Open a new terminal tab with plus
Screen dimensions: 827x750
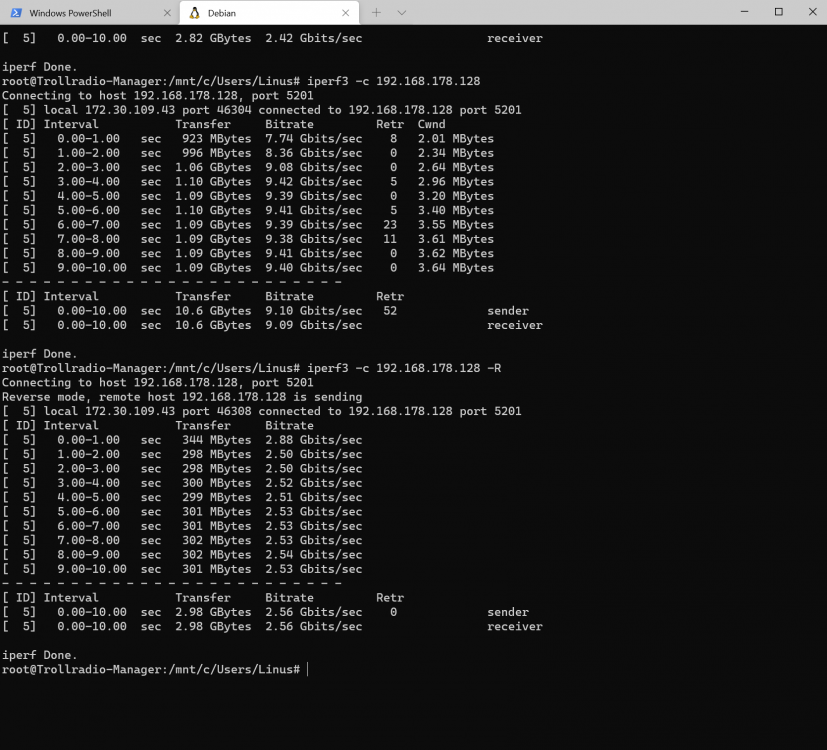point(376,13)
